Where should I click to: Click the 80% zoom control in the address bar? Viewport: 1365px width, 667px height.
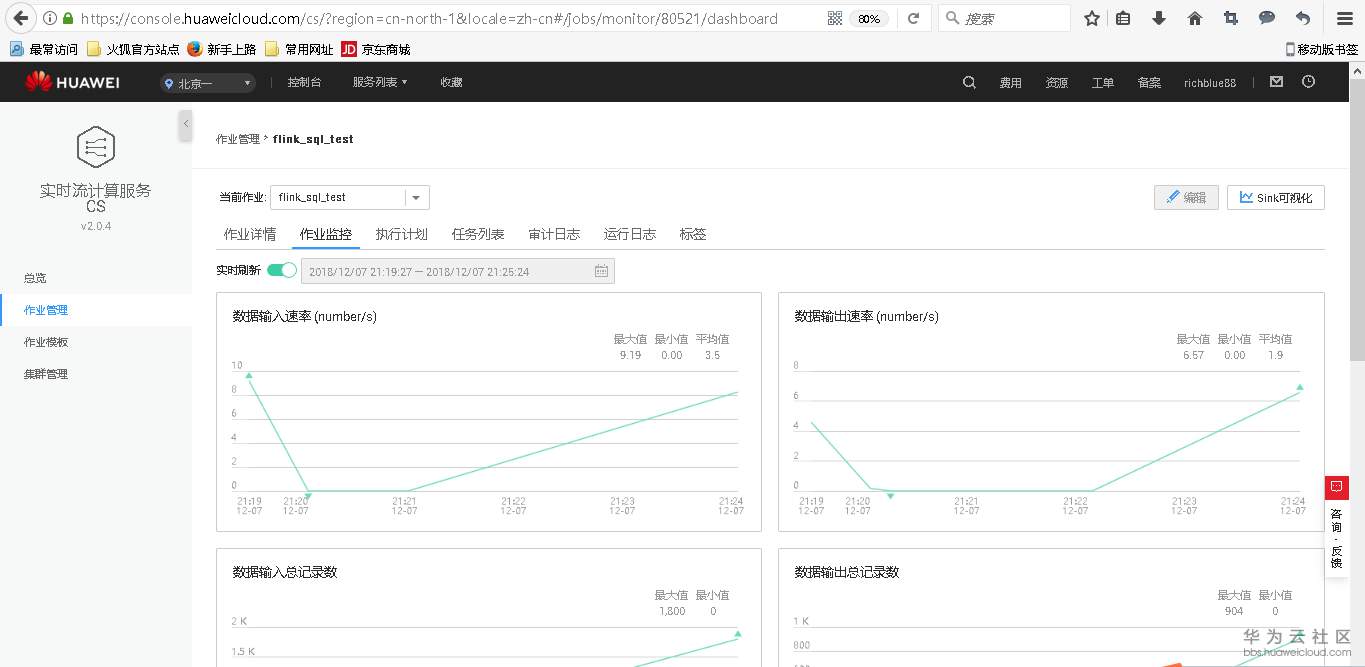[x=869, y=17]
